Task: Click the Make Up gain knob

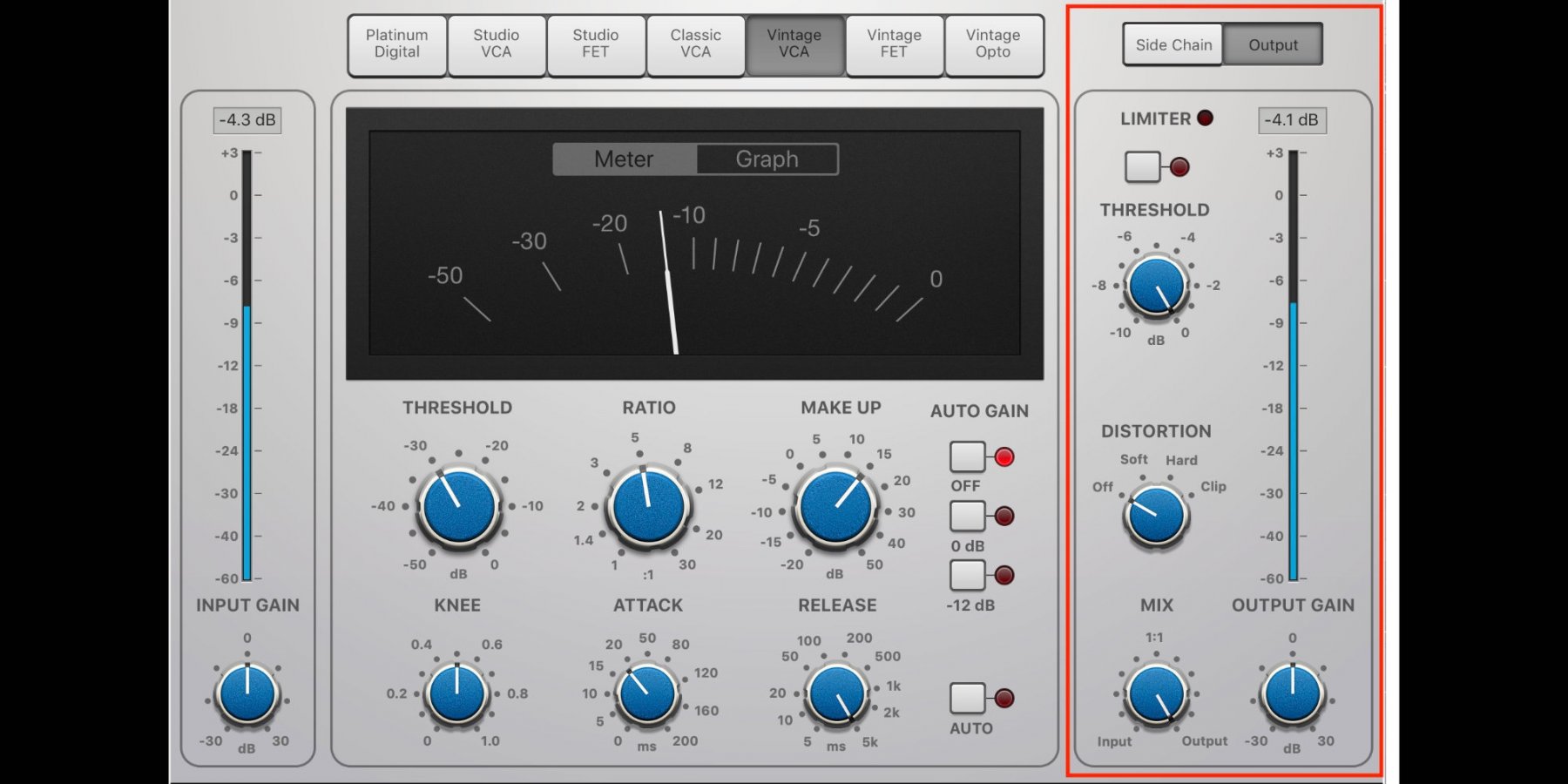Action: point(835,507)
